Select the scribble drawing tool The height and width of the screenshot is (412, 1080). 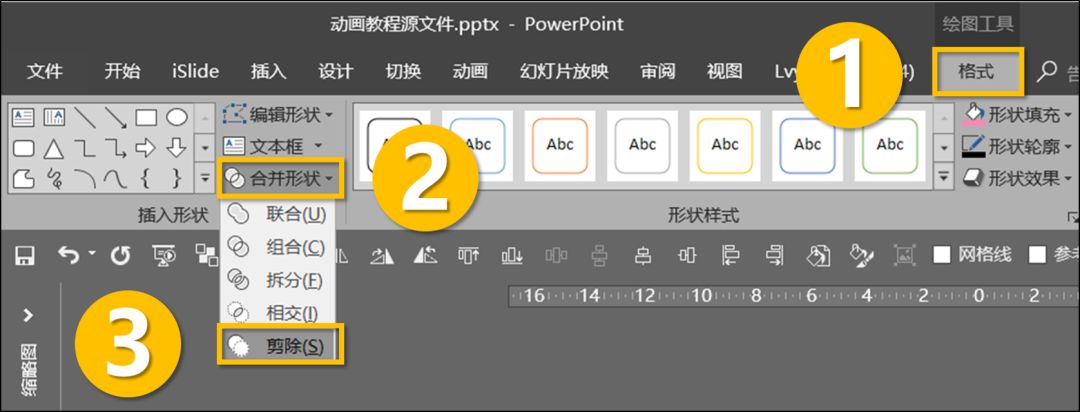54,179
